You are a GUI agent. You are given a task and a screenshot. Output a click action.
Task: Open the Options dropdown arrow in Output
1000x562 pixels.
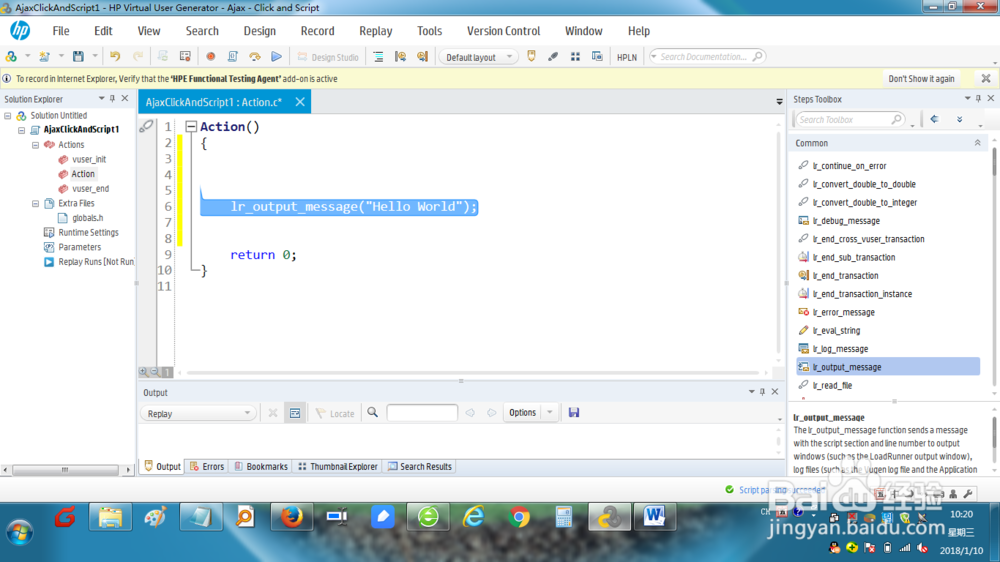point(550,413)
